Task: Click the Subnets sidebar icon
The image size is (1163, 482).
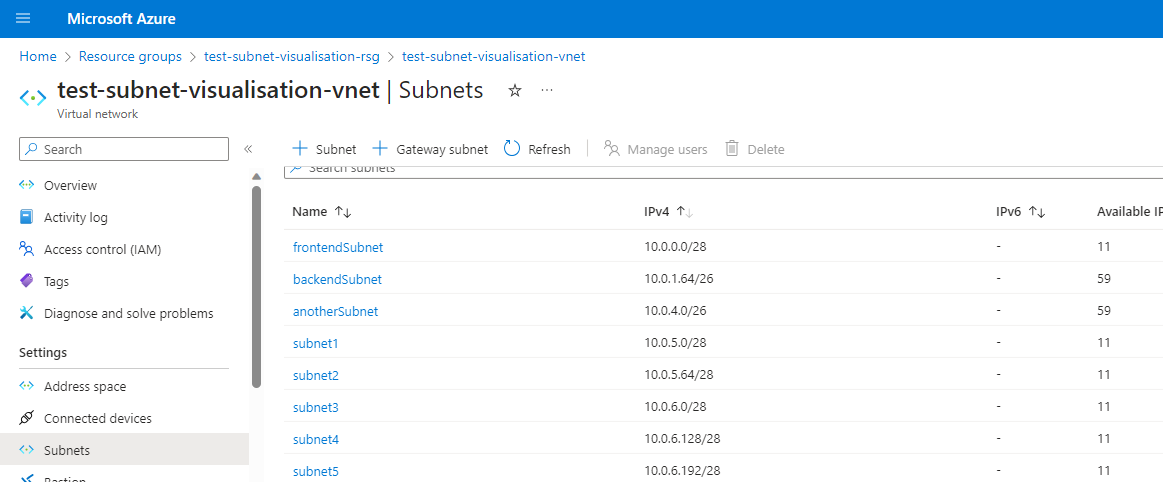Action: coord(27,450)
